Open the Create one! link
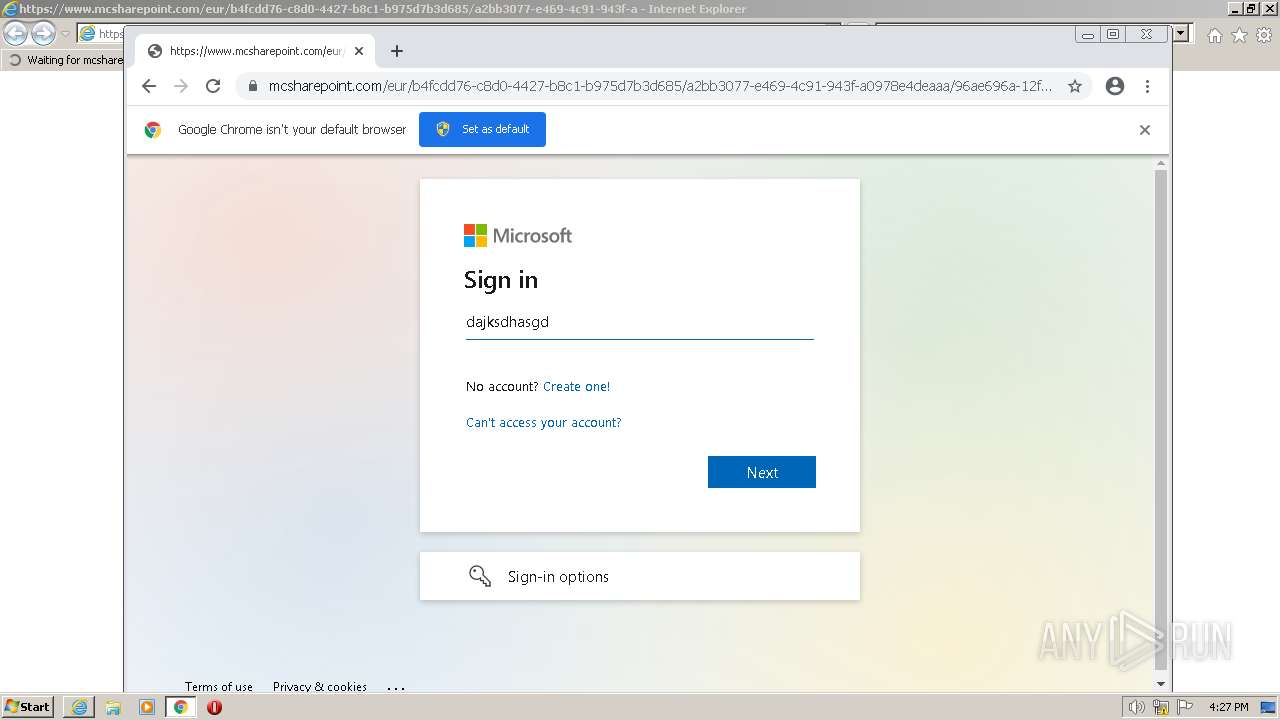 576,386
